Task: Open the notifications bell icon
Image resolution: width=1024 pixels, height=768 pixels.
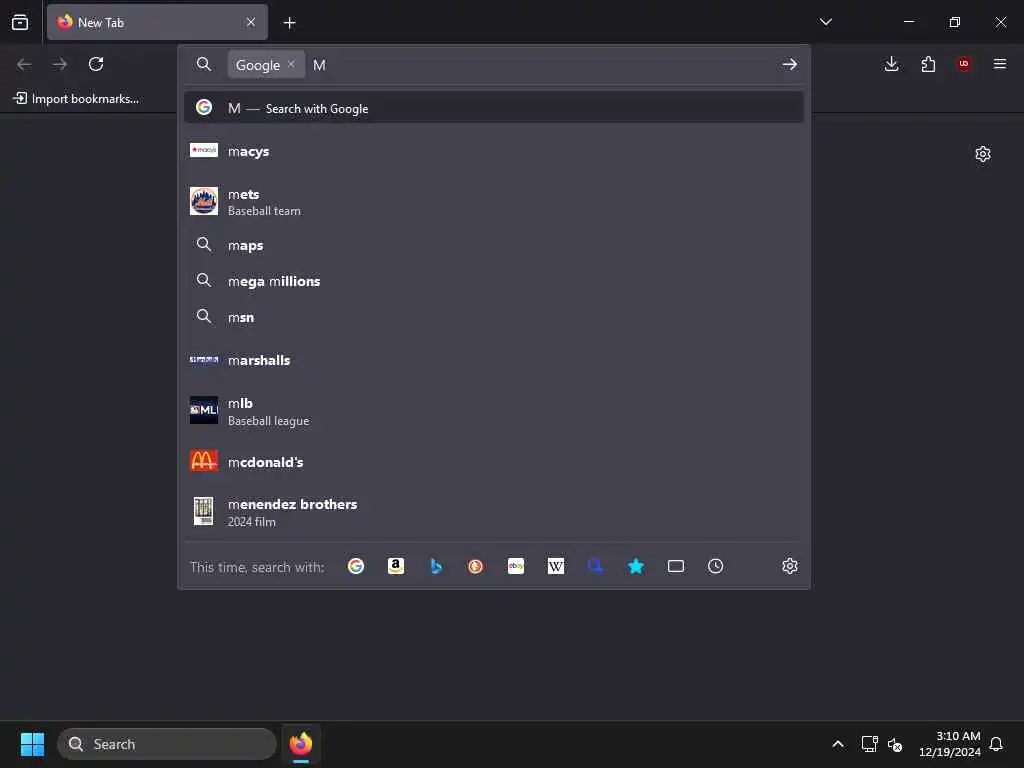Action: point(996,744)
